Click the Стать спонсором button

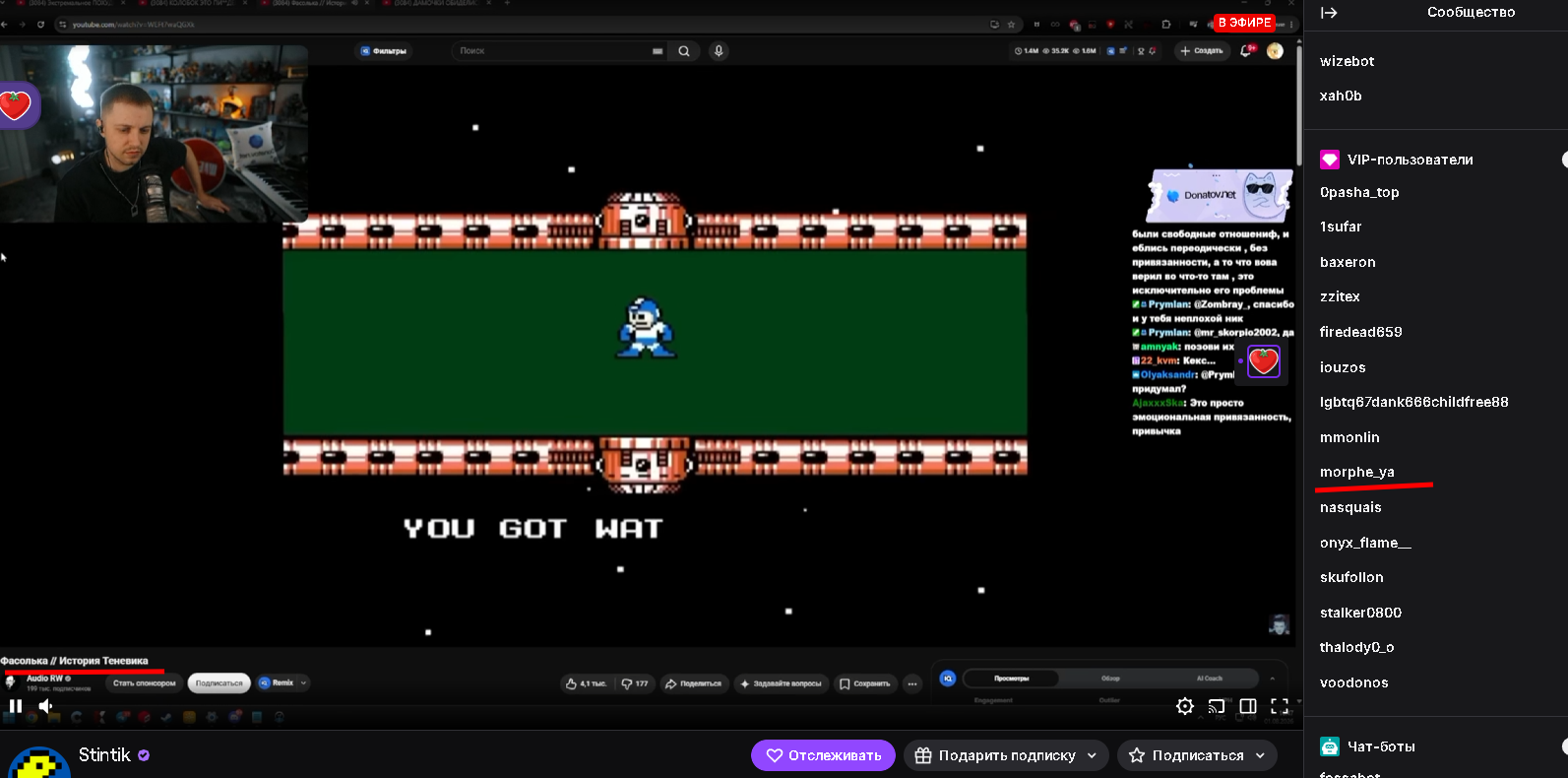pos(144,683)
